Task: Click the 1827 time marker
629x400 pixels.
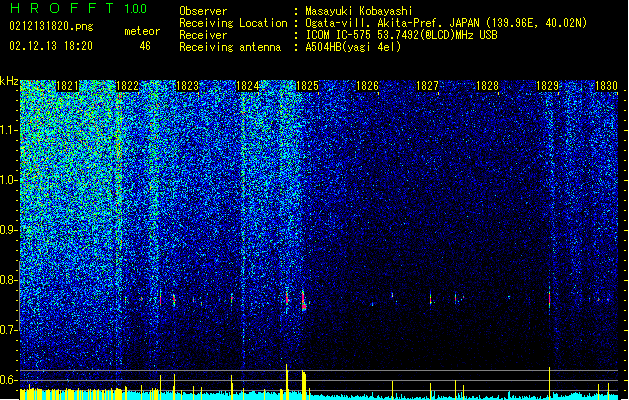Action: pyautogui.click(x=428, y=86)
